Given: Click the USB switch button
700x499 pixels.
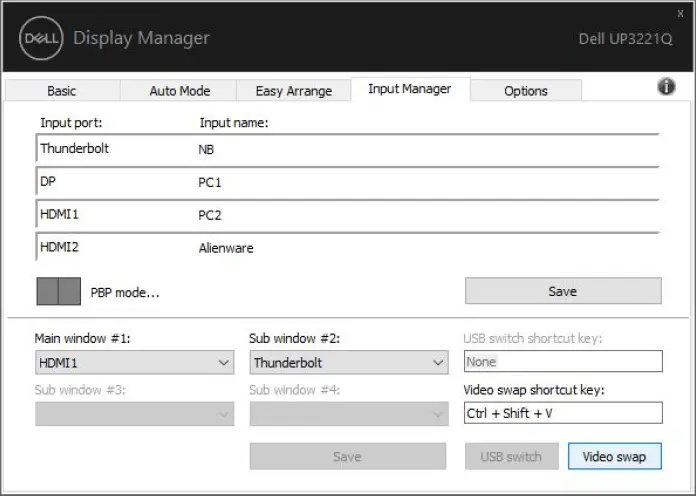Looking at the screenshot, I should 512,457.
